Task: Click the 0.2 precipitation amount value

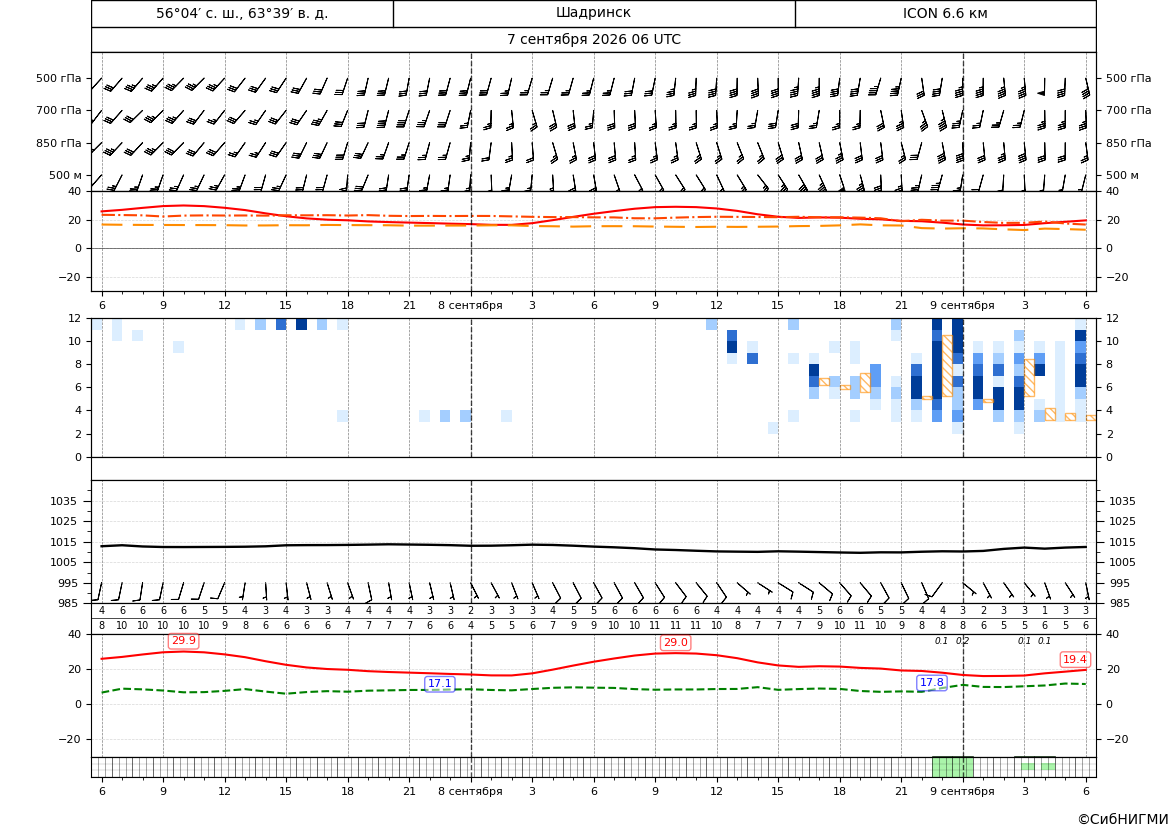Action: (962, 641)
